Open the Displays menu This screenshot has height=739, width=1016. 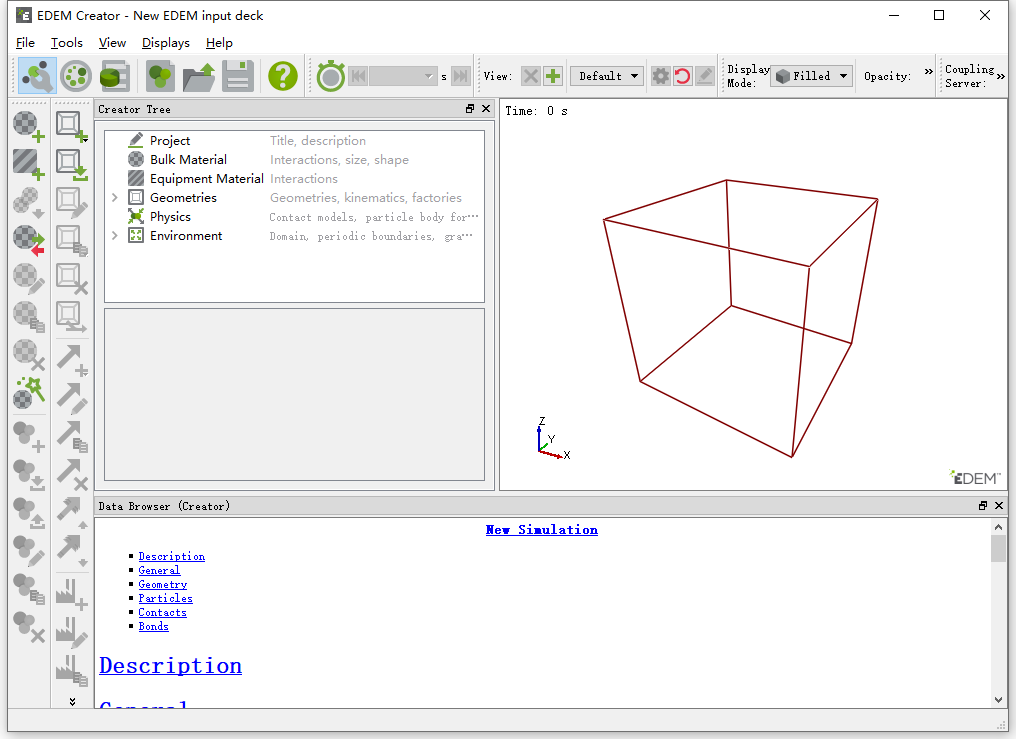pos(166,43)
